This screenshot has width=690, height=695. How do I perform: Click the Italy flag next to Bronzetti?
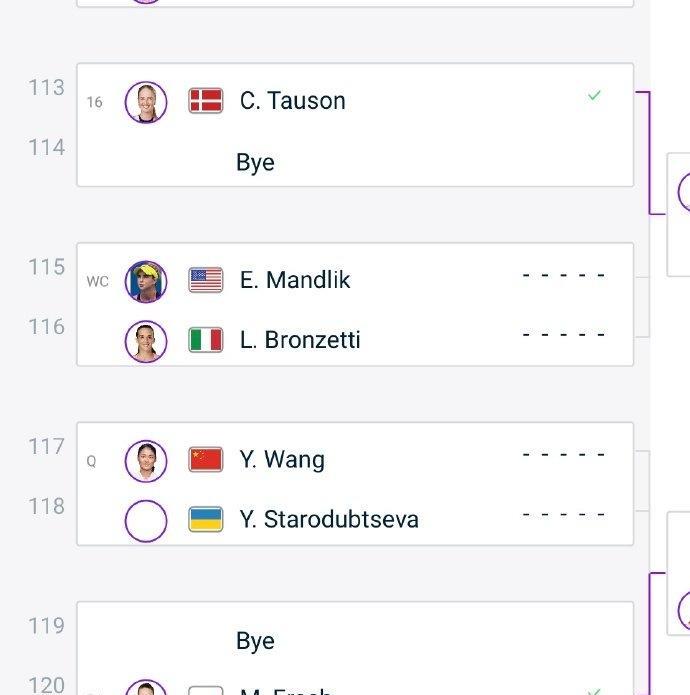click(x=206, y=340)
